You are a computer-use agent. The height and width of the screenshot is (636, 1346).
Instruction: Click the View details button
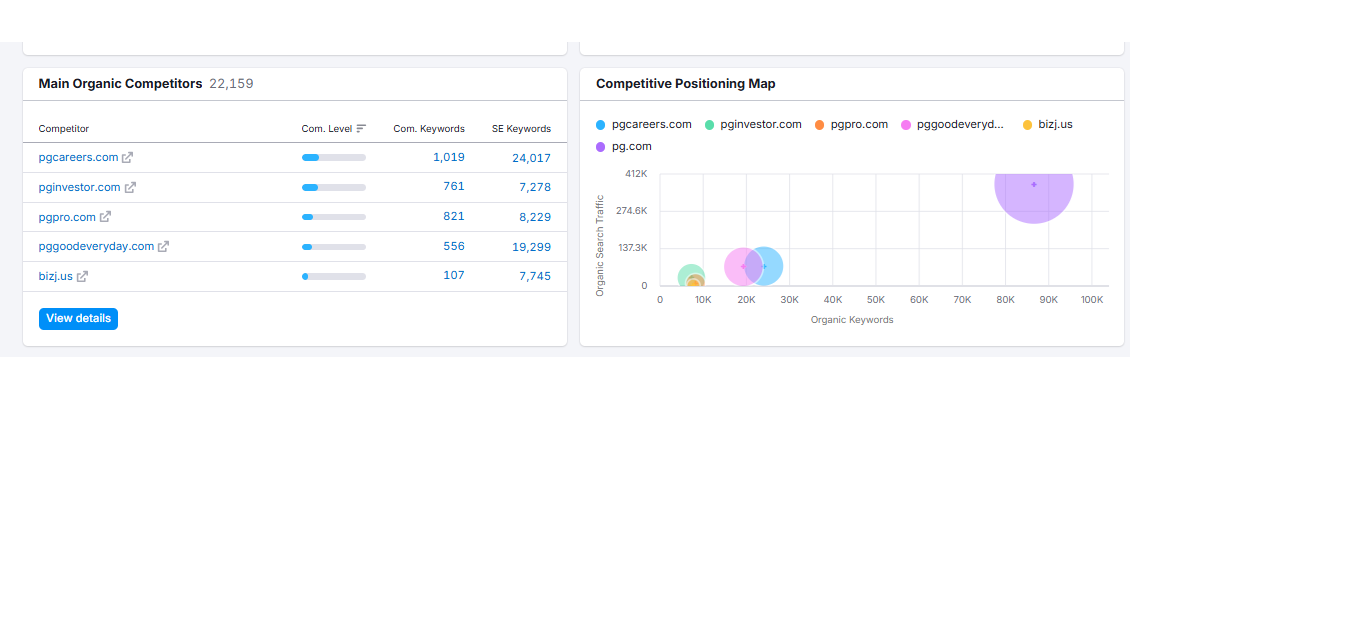[x=78, y=319]
